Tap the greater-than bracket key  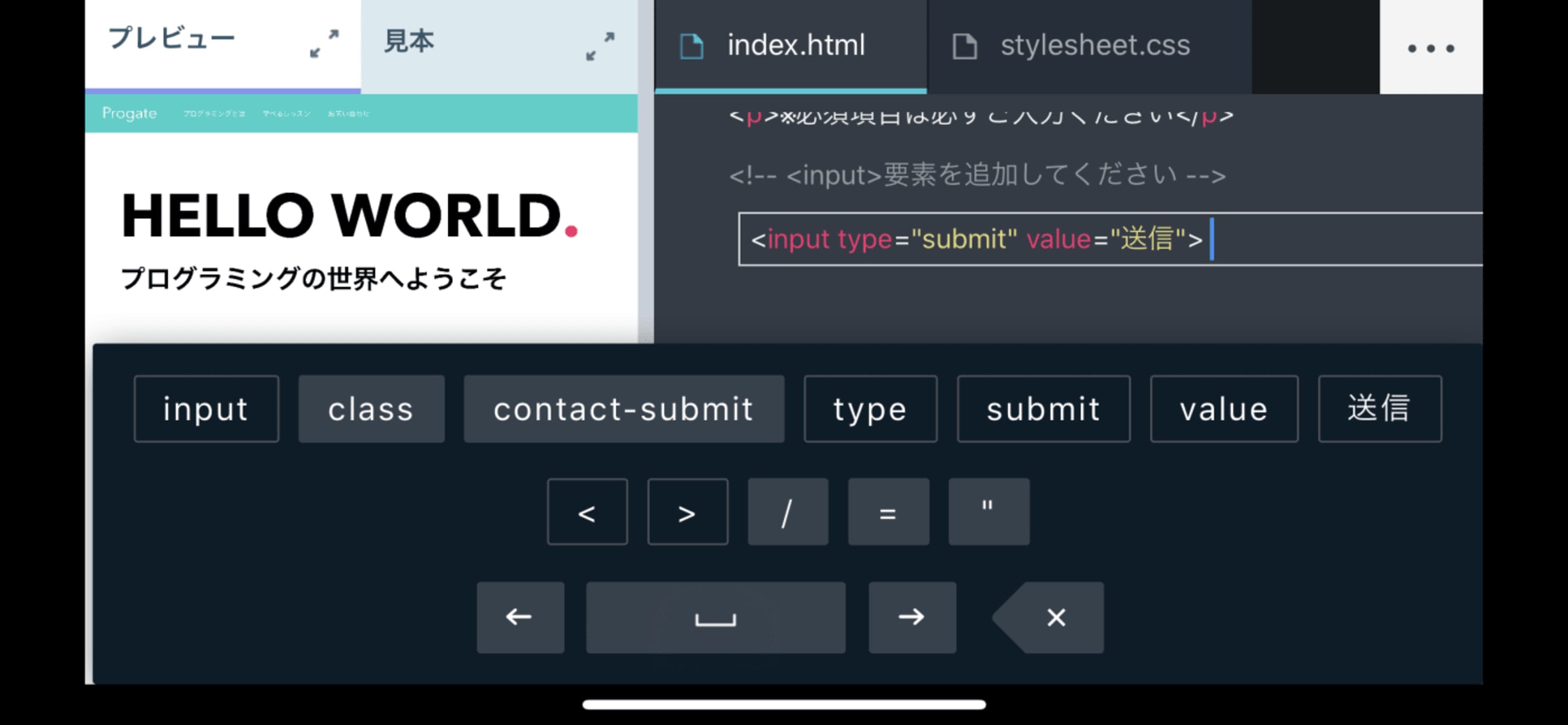(687, 512)
